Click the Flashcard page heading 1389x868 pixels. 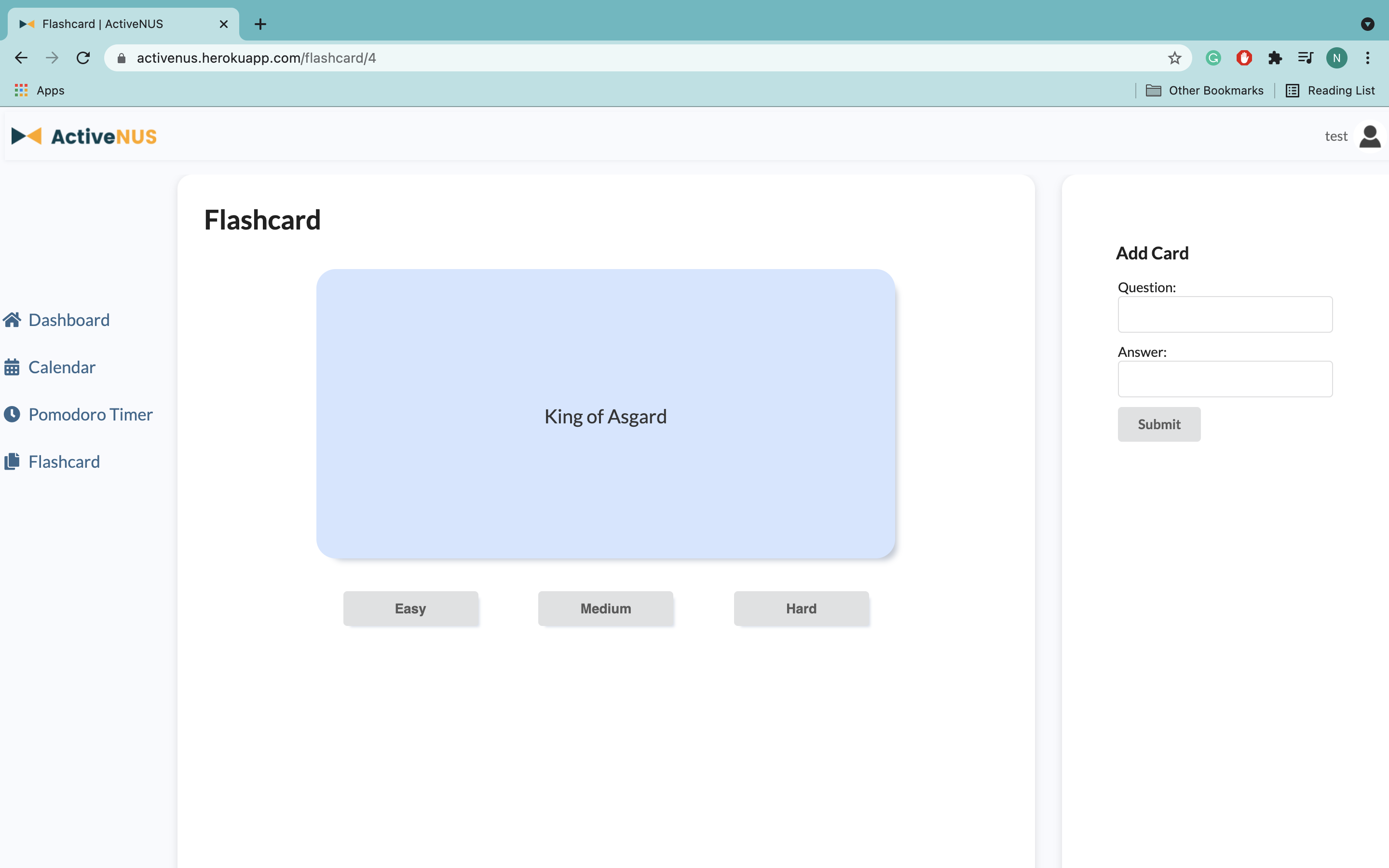click(x=262, y=220)
